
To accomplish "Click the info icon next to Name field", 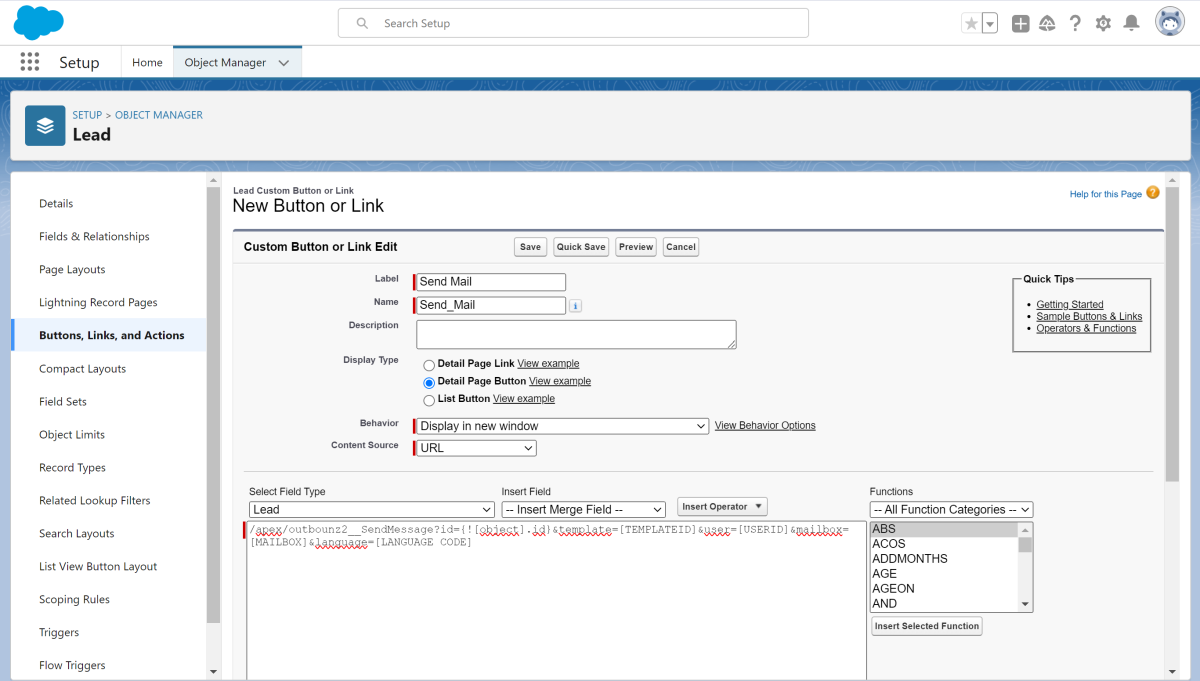I will point(575,306).
